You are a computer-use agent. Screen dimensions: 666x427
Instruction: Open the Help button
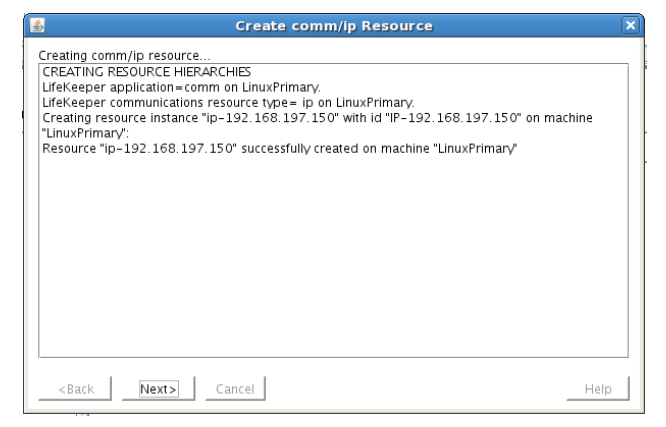pyautogui.click(x=598, y=388)
